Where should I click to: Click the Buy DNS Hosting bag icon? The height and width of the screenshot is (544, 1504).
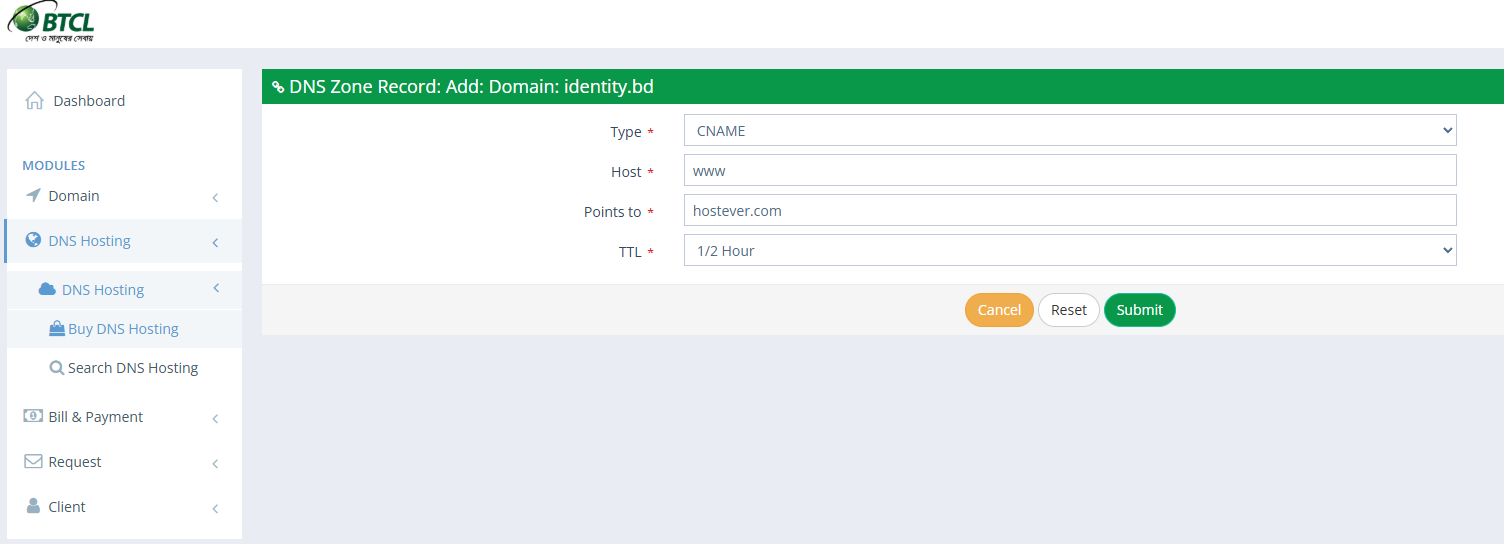[57, 328]
